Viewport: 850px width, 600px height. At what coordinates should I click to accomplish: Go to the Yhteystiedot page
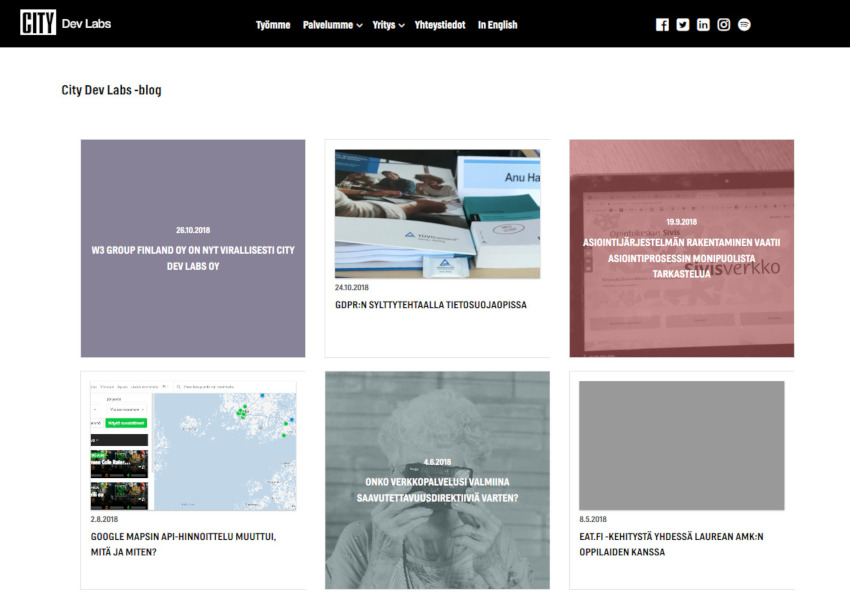click(x=440, y=25)
